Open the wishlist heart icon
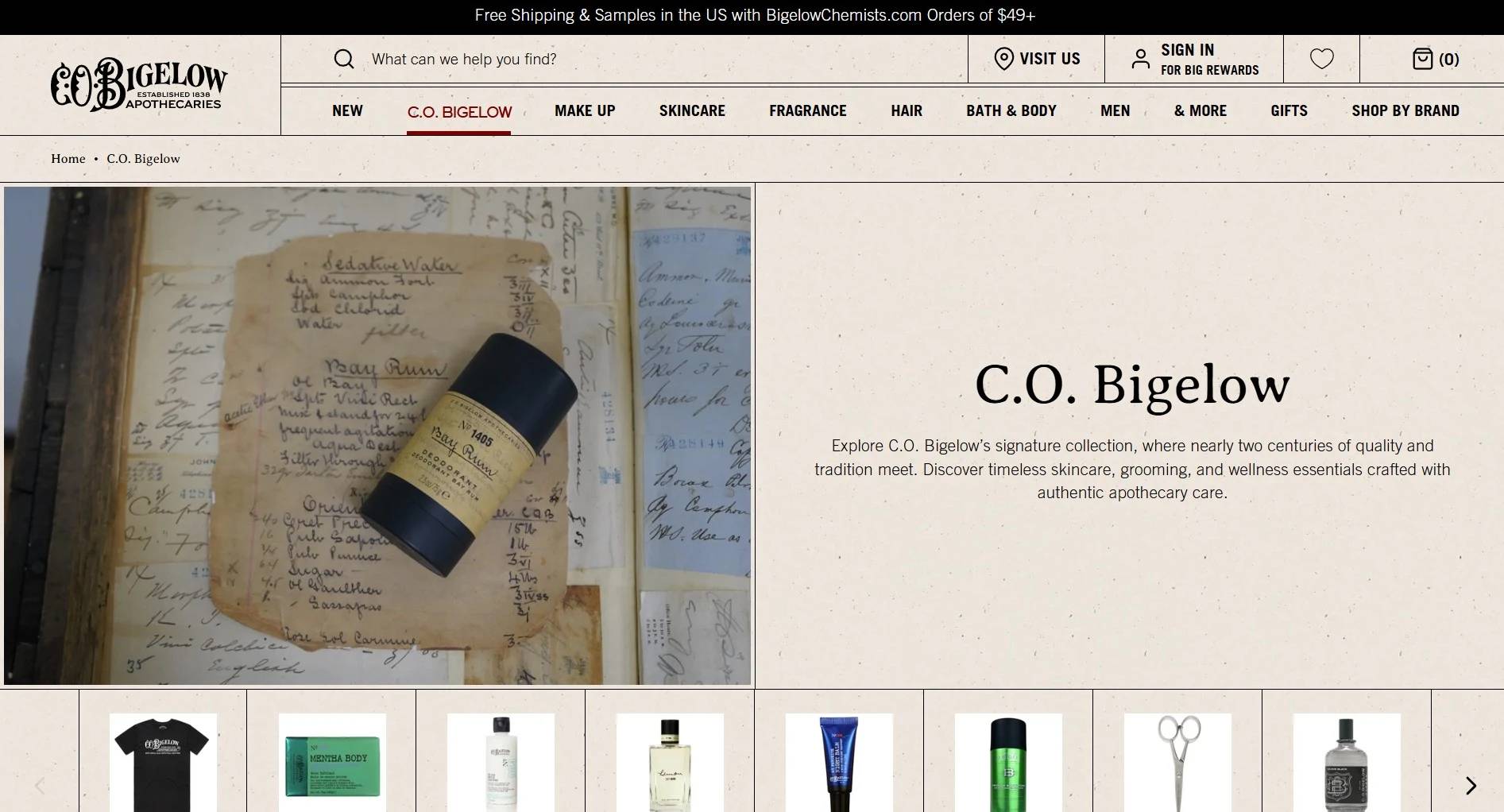The image size is (1504, 812). pyautogui.click(x=1322, y=59)
